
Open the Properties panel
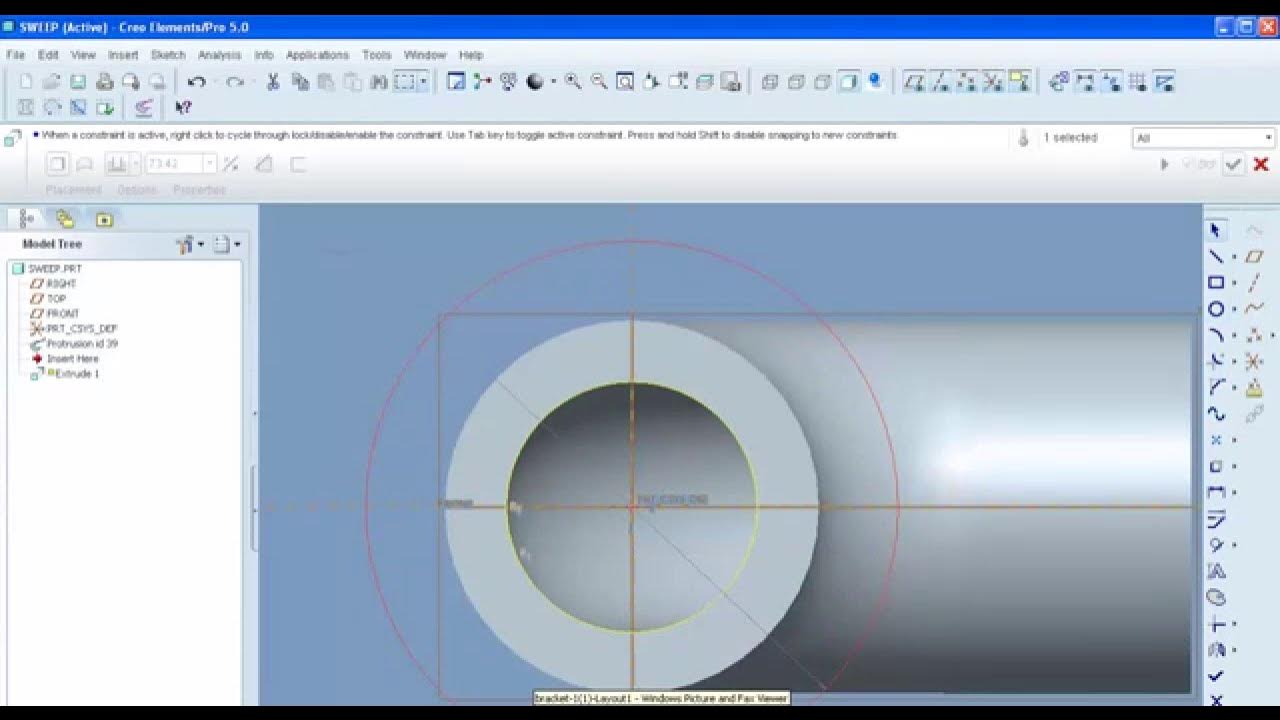tap(199, 189)
